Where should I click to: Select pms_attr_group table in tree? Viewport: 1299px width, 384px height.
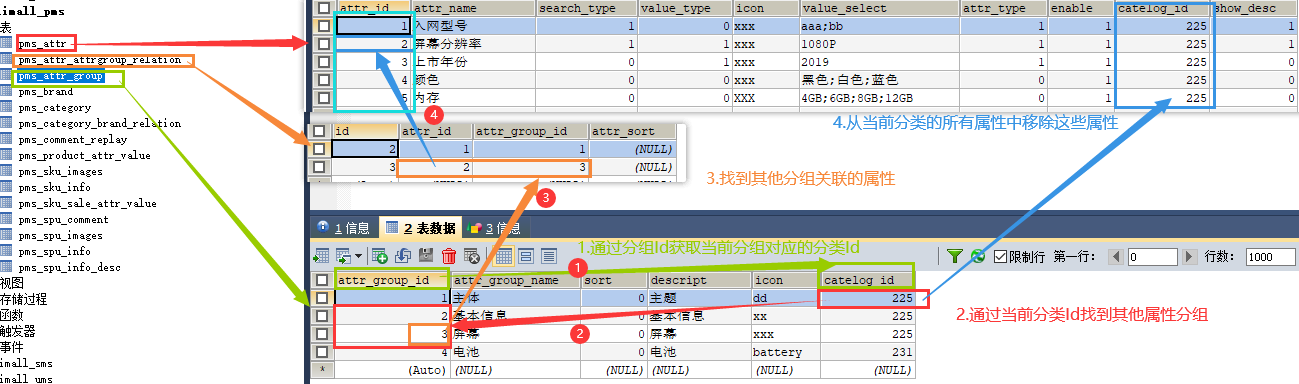pyautogui.click(x=61, y=76)
